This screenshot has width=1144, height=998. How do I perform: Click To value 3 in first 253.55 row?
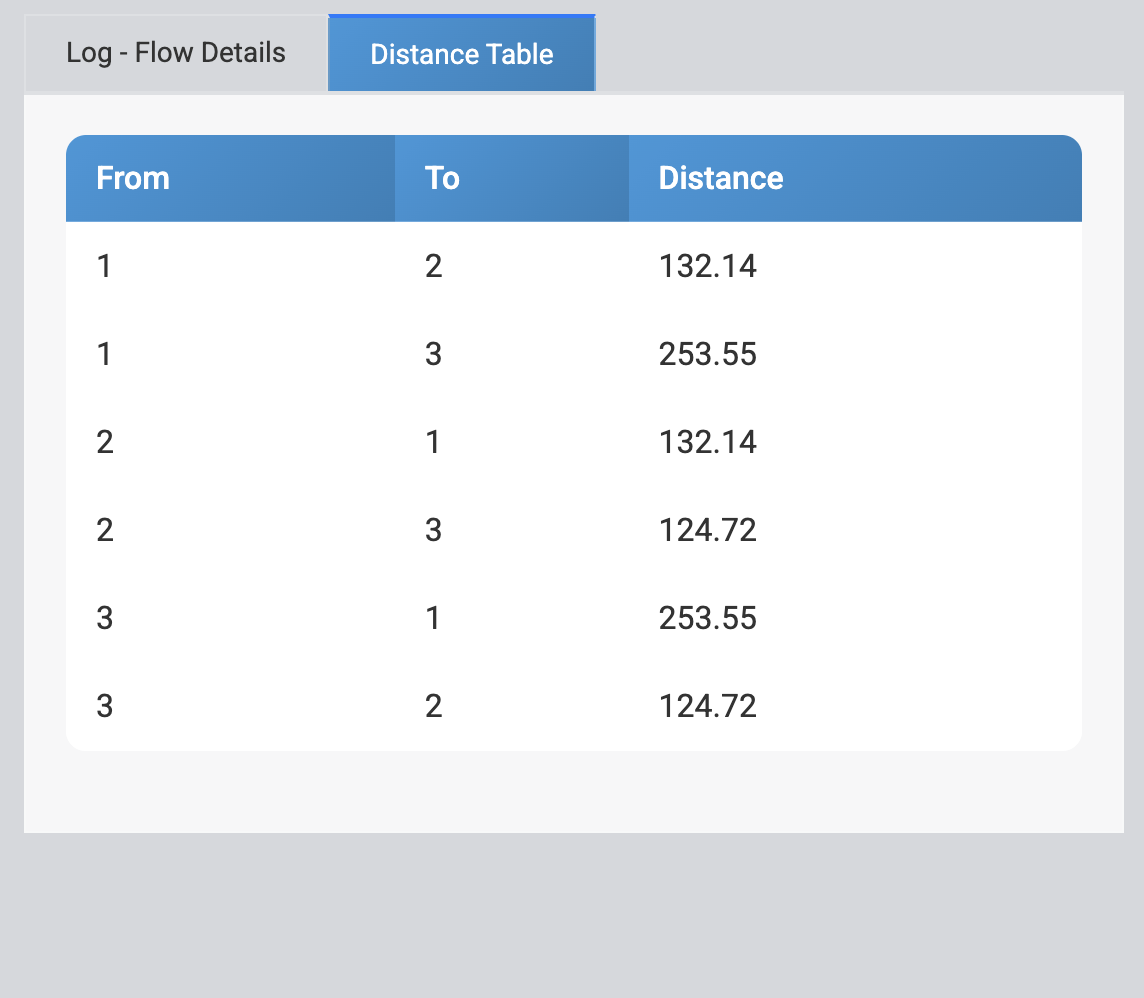click(x=433, y=355)
